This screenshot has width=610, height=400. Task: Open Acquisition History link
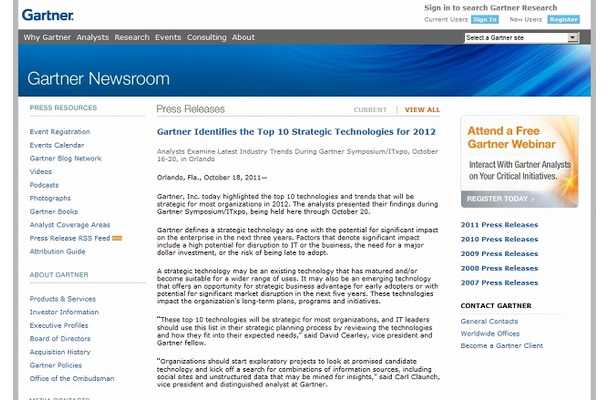pos(60,352)
